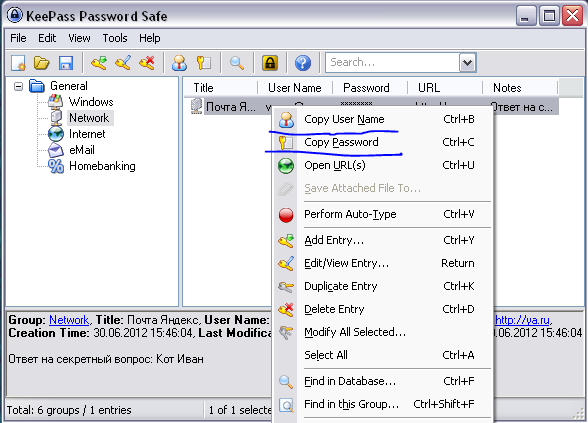588x423 pixels.
Task: Click Delete Entry key icon in toolbar
Action: click(147, 63)
